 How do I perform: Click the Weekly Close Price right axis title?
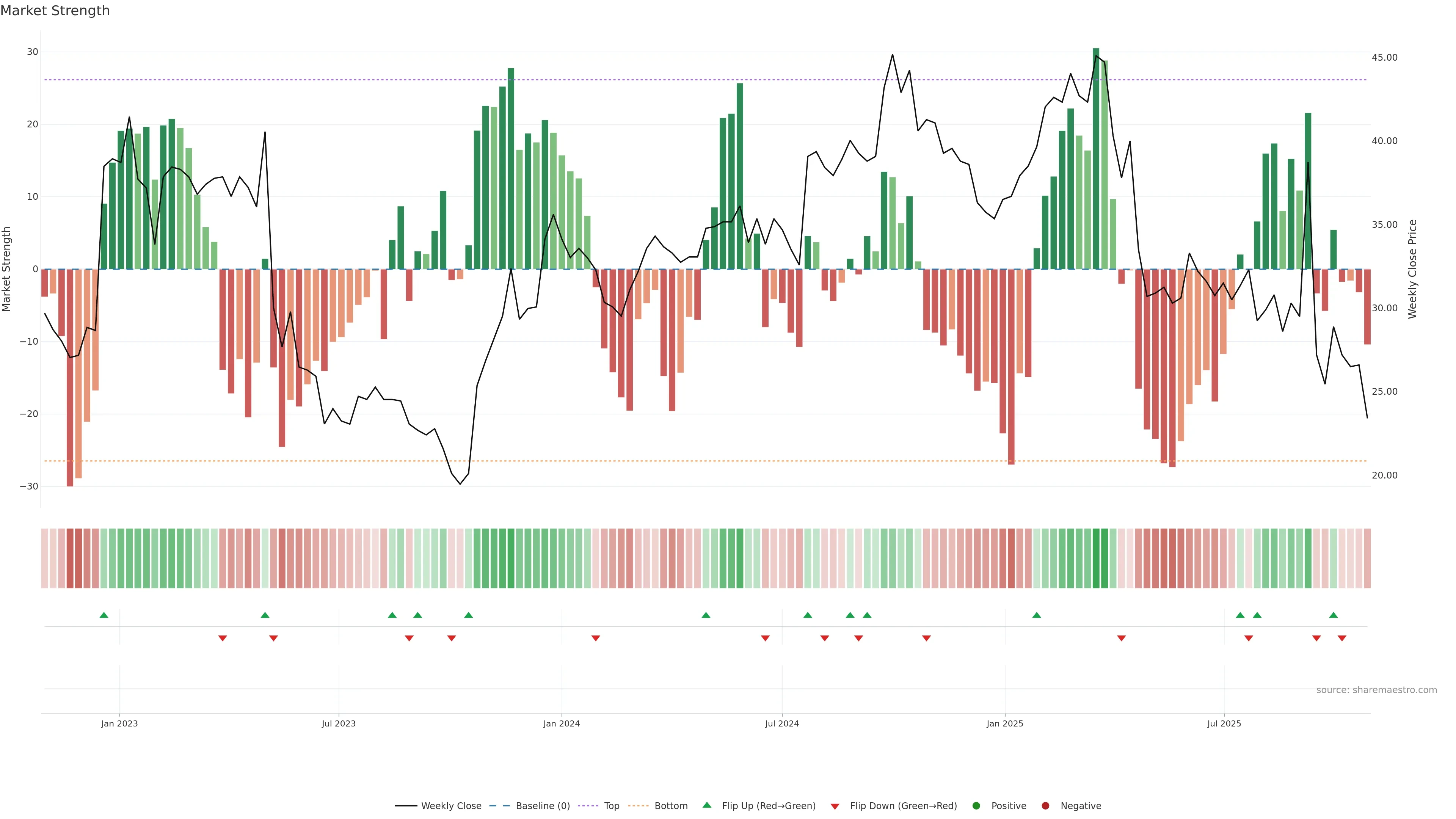(1412, 269)
